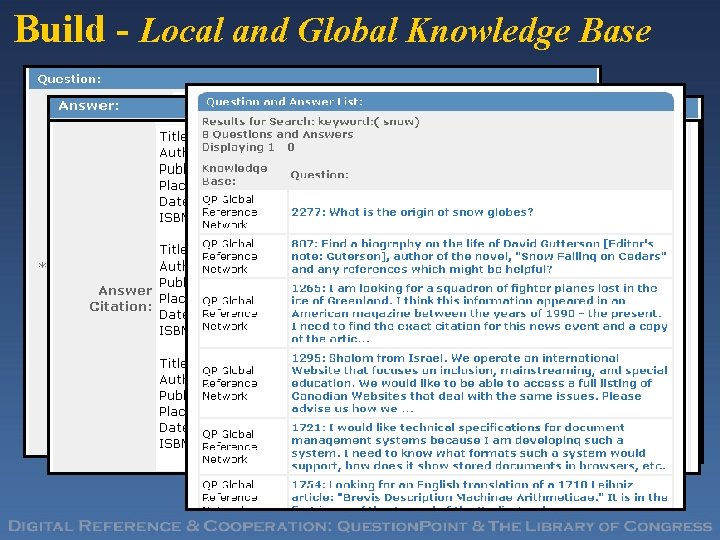Select the Question panel header at top
Image resolution: width=720 pixels, height=540 pixels.
69,79
